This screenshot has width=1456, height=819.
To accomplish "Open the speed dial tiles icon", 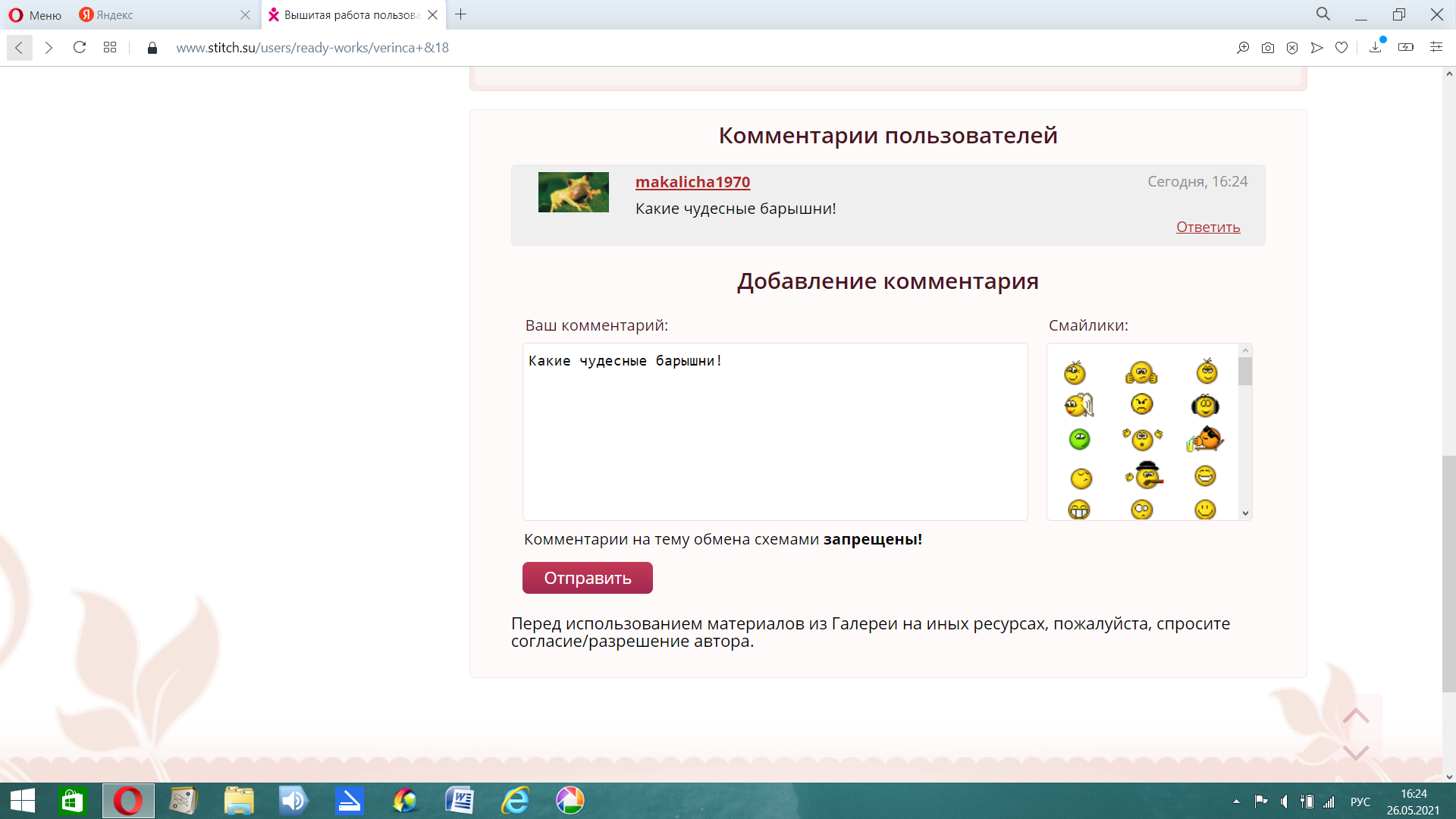I will tap(110, 48).
